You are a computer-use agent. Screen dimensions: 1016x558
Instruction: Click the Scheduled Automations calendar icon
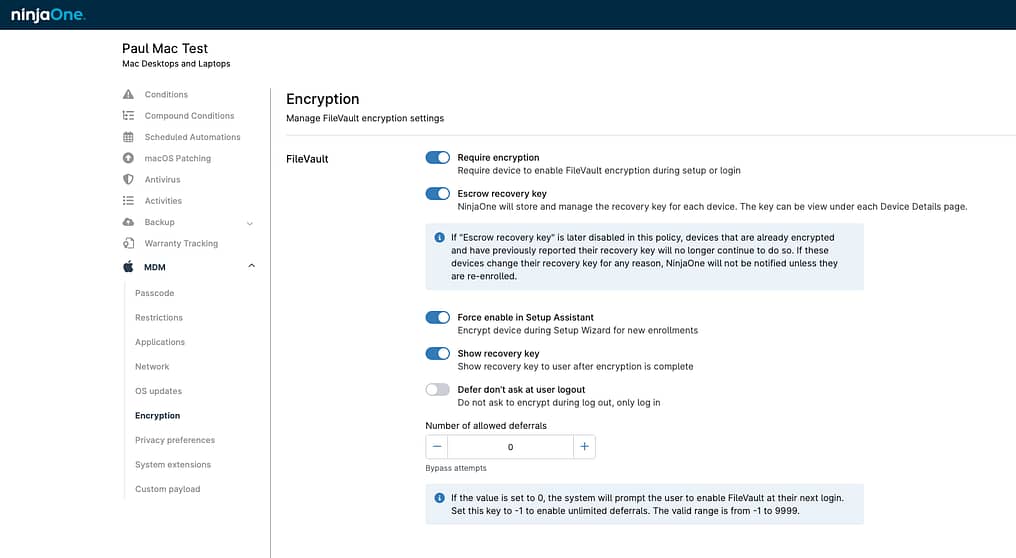click(x=128, y=137)
